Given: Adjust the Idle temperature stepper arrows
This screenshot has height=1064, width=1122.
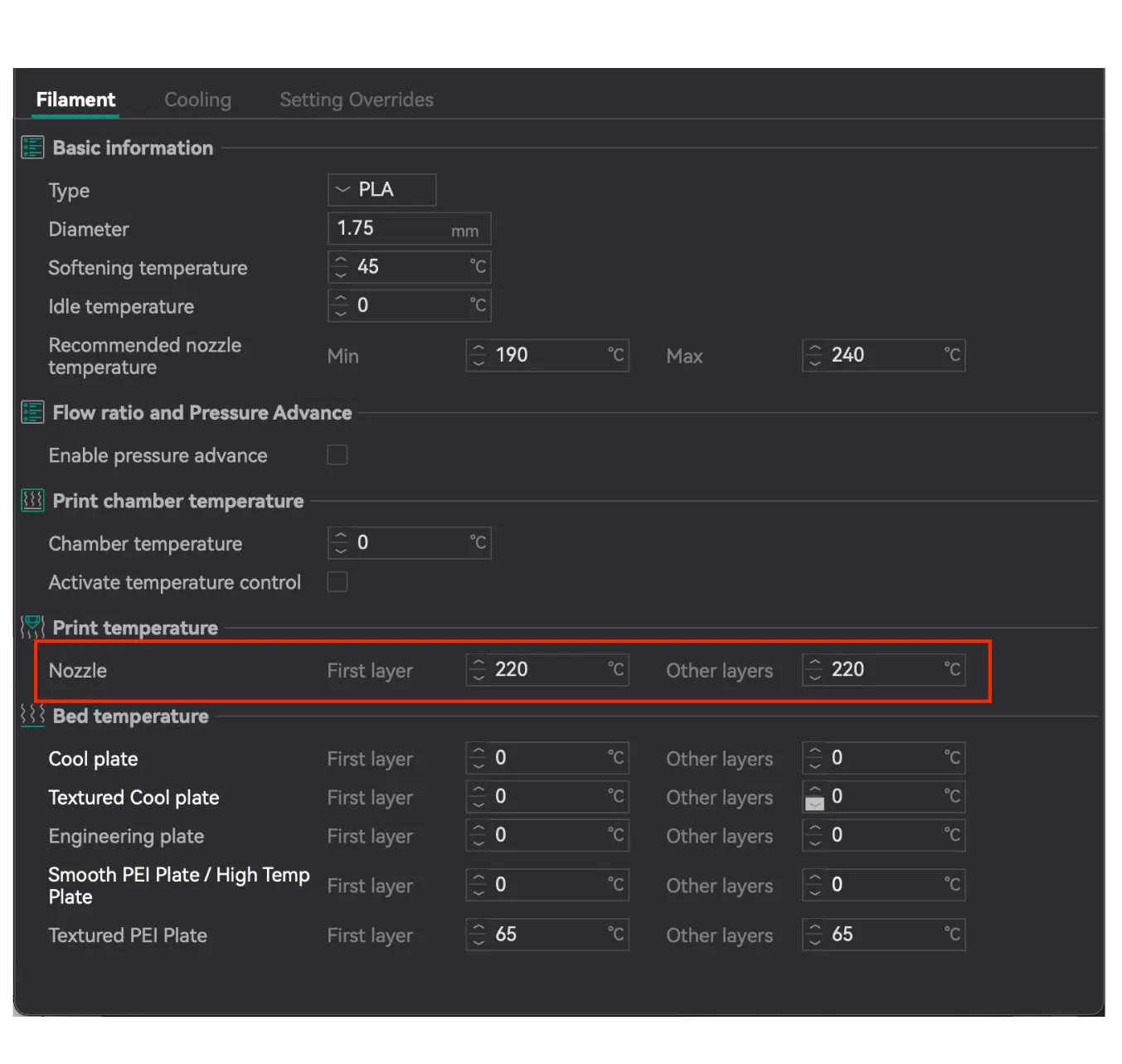Looking at the screenshot, I should click(x=340, y=306).
